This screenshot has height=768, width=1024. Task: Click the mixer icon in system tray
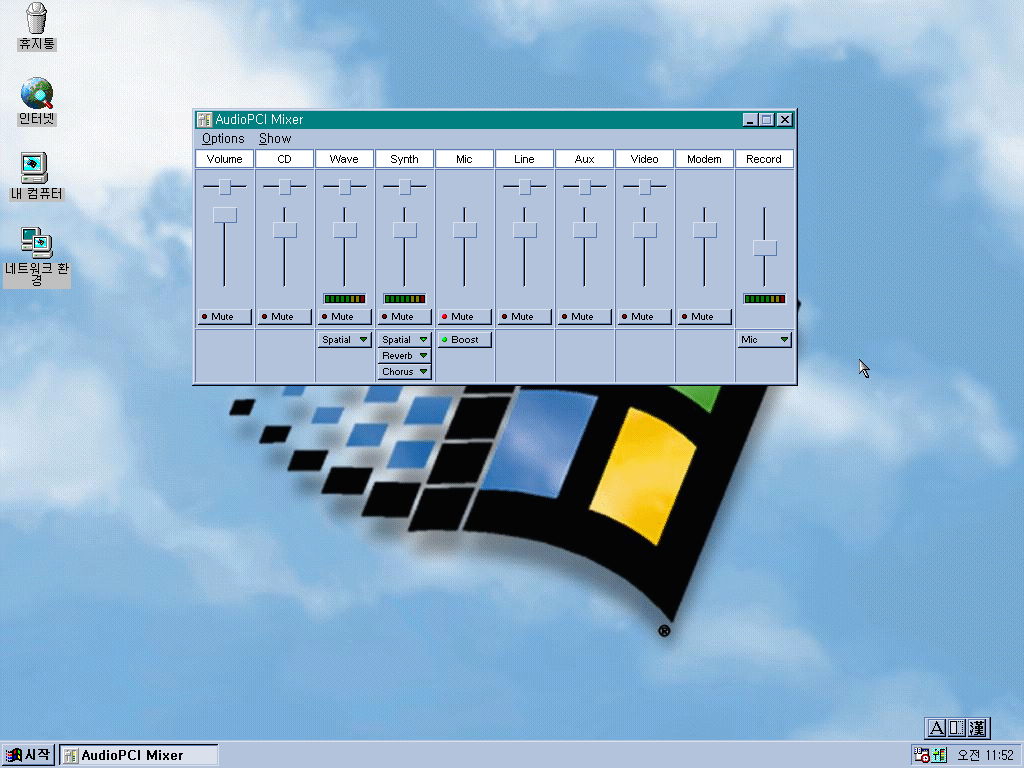pos(939,755)
